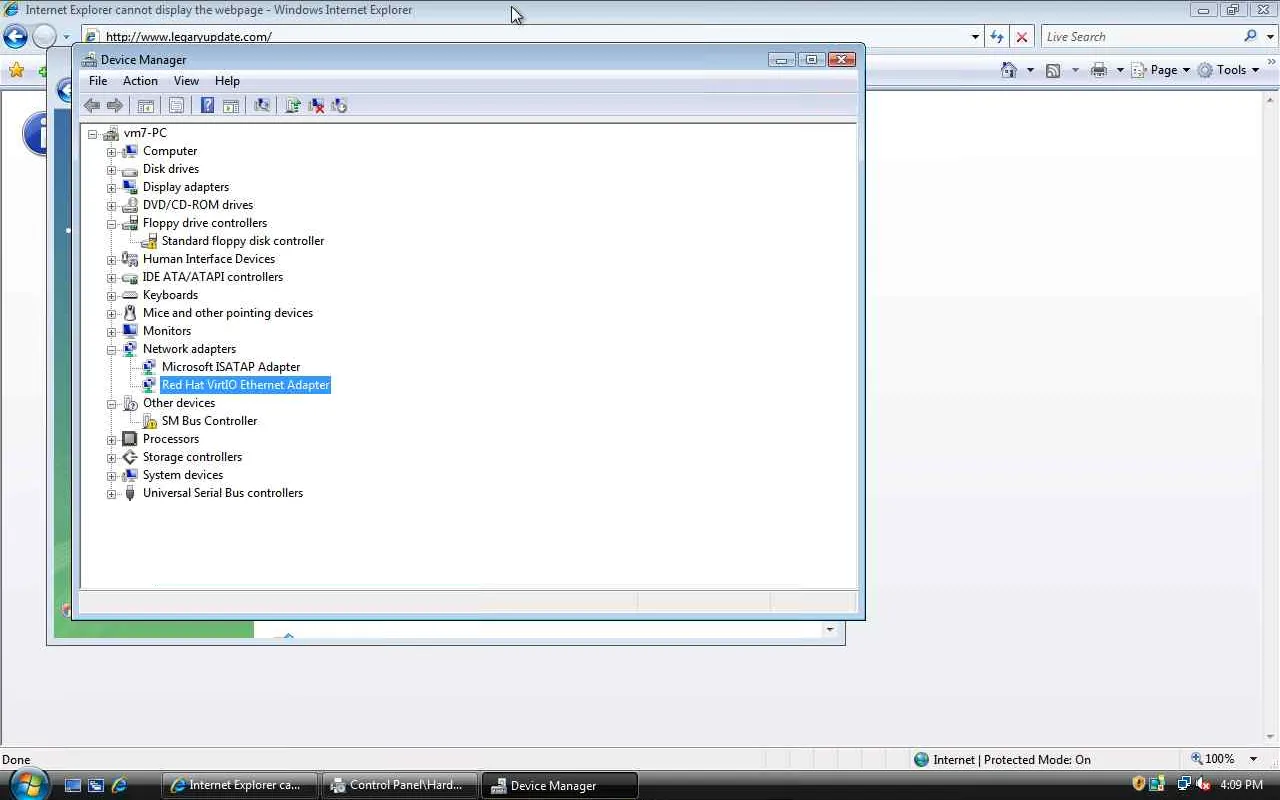
Task: Click the Switch between windows Quick Launch icon
Action: coord(96,785)
